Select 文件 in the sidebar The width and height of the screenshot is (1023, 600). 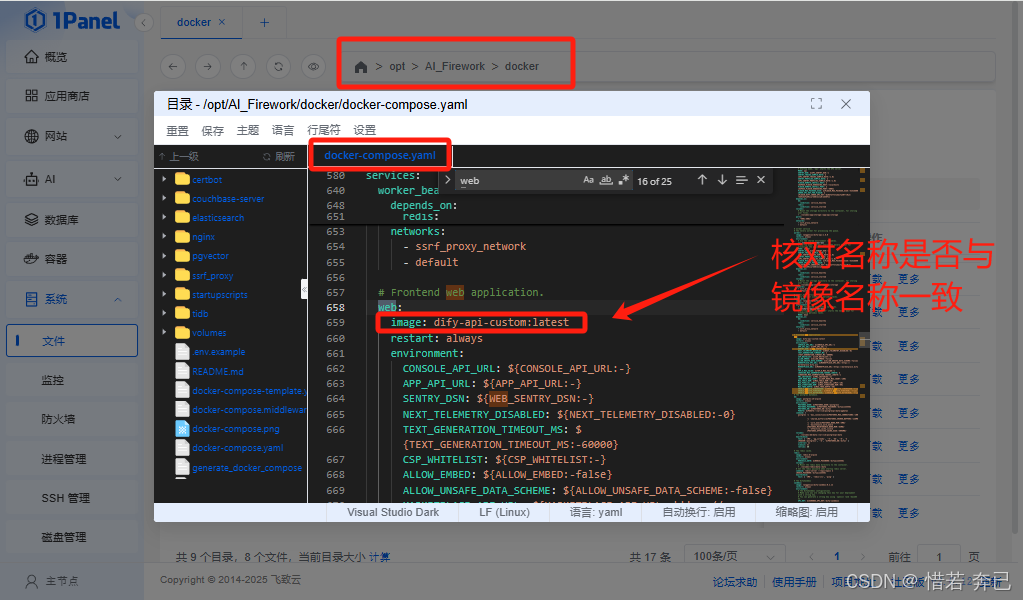click(x=72, y=340)
